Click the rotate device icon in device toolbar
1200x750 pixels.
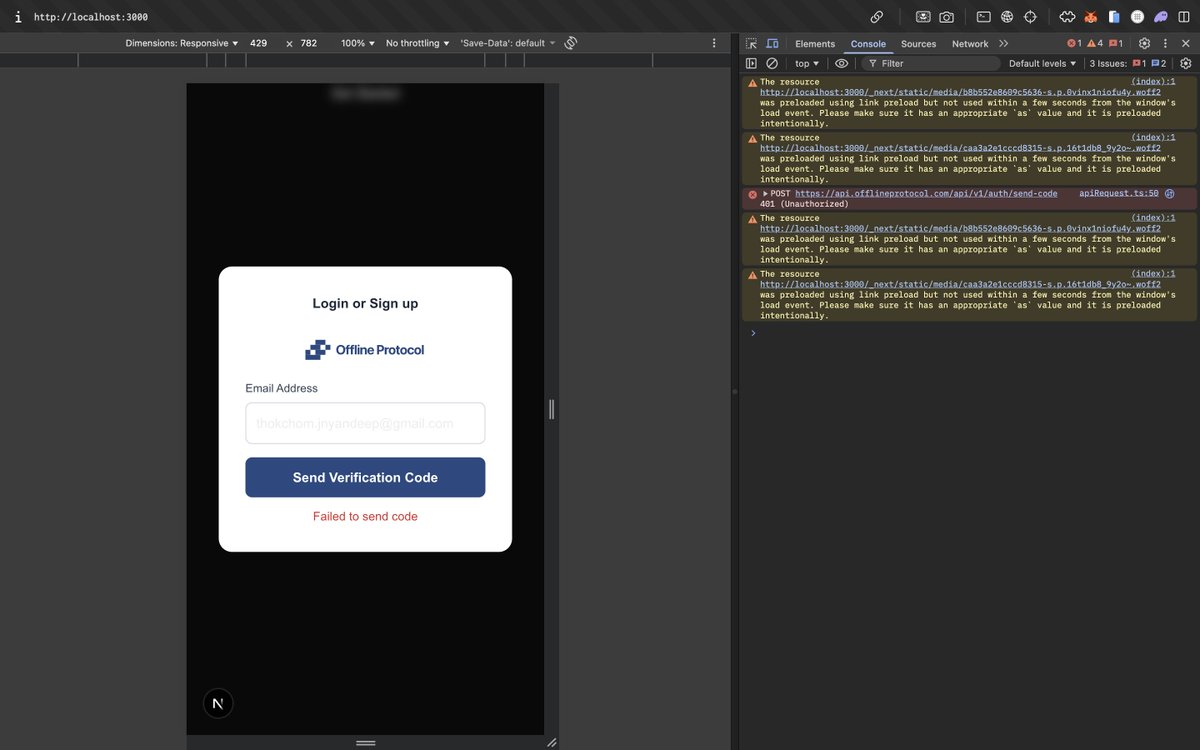point(571,43)
